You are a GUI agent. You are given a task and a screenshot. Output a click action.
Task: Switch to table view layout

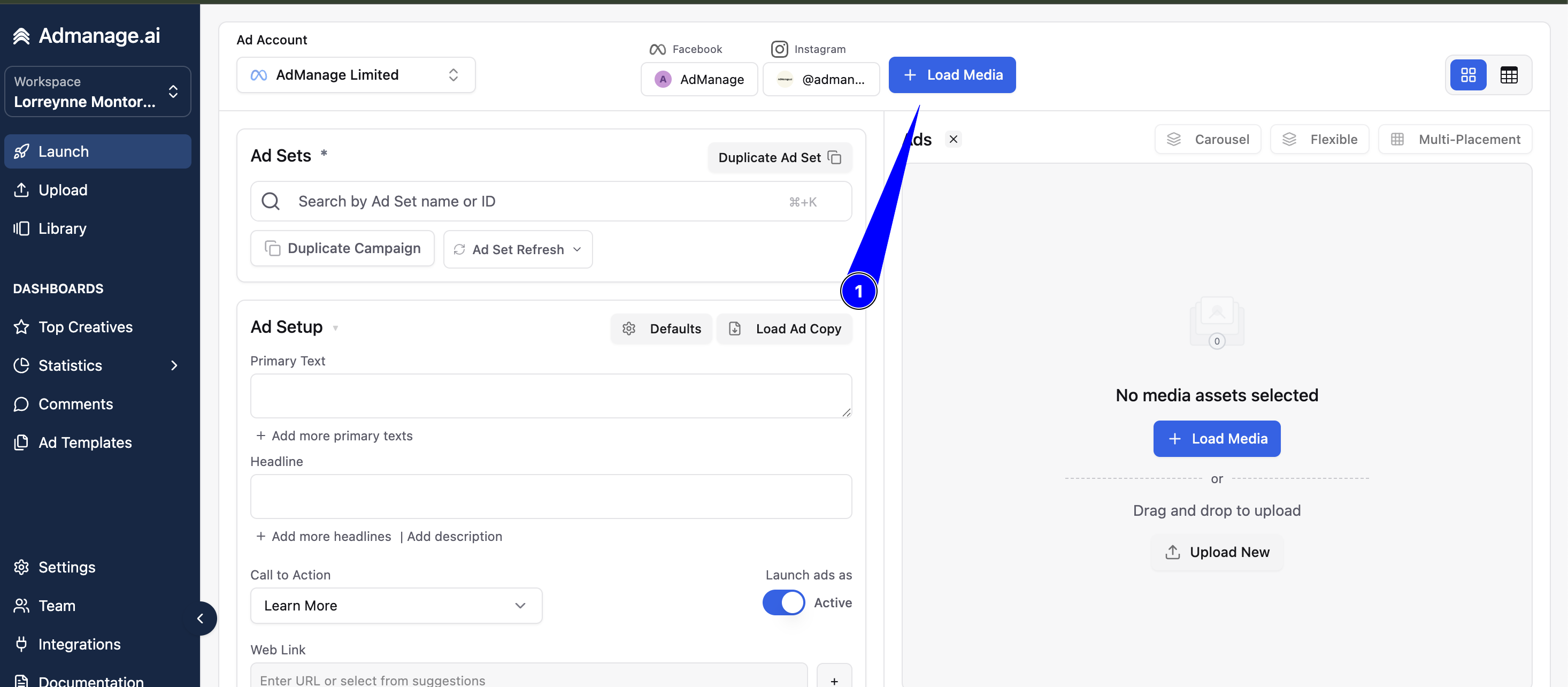(x=1509, y=75)
